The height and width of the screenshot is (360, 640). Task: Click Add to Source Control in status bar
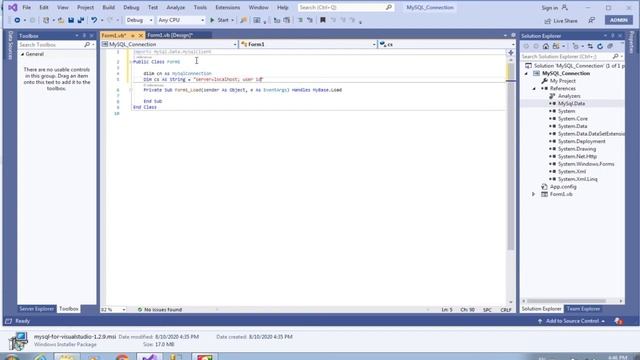(x=571, y=321)
